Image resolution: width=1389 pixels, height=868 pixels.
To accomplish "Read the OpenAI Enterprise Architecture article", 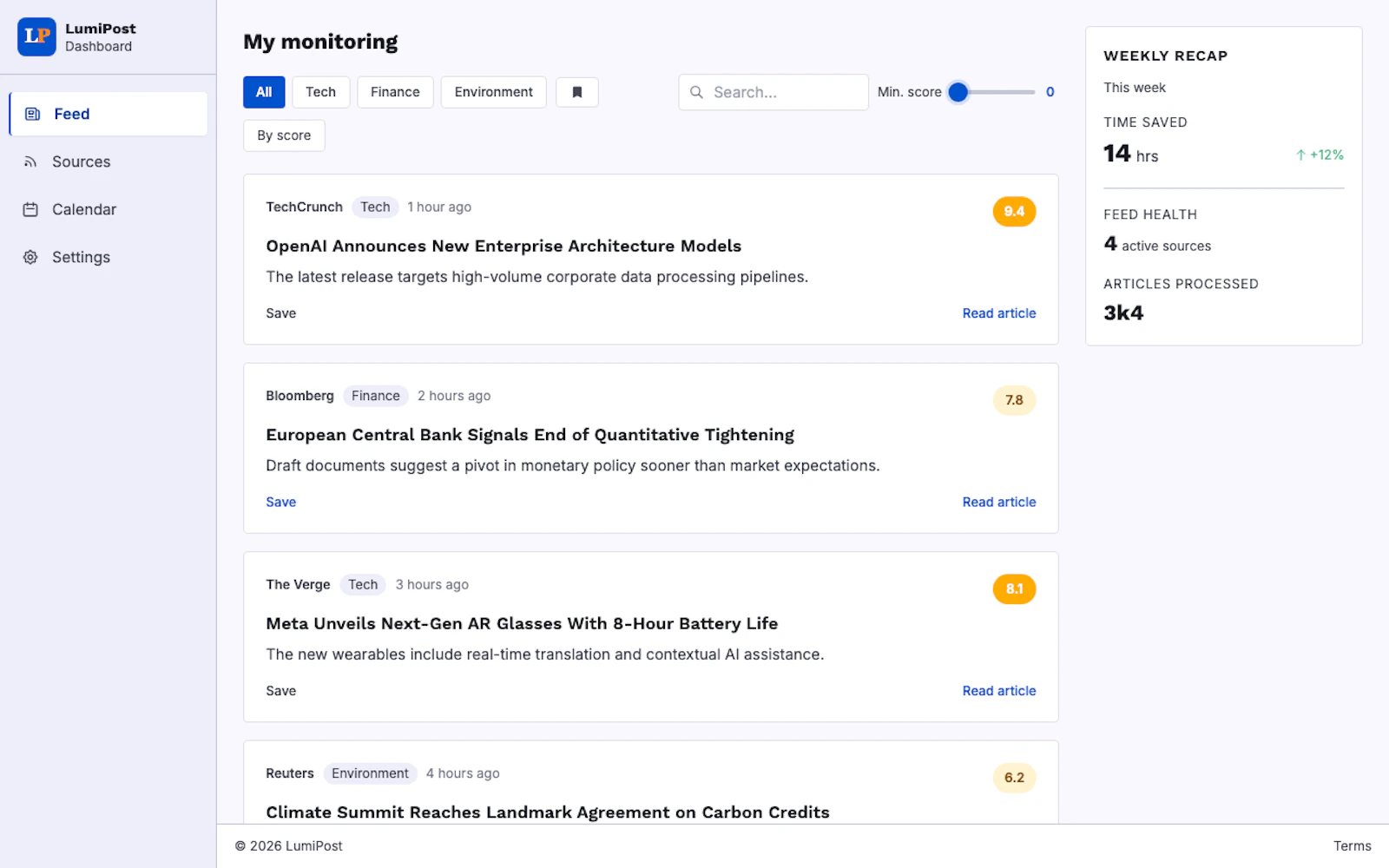I will tap(999, 313).
